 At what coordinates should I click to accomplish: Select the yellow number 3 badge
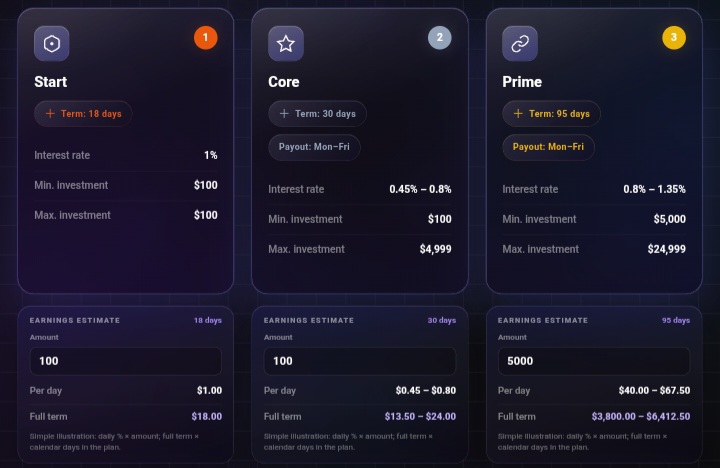[x=674, y=38]
